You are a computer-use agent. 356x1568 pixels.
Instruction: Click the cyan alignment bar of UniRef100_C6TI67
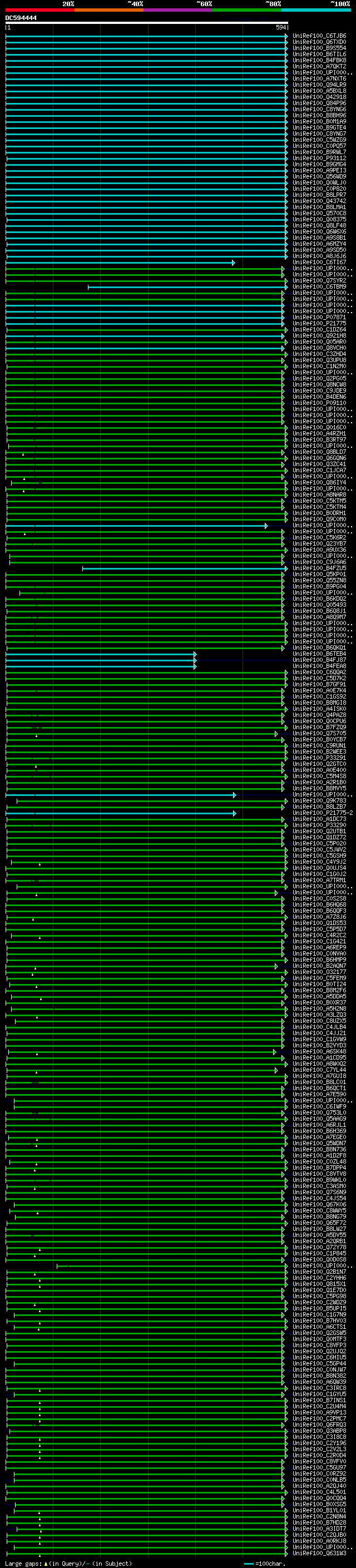[121, 263]
